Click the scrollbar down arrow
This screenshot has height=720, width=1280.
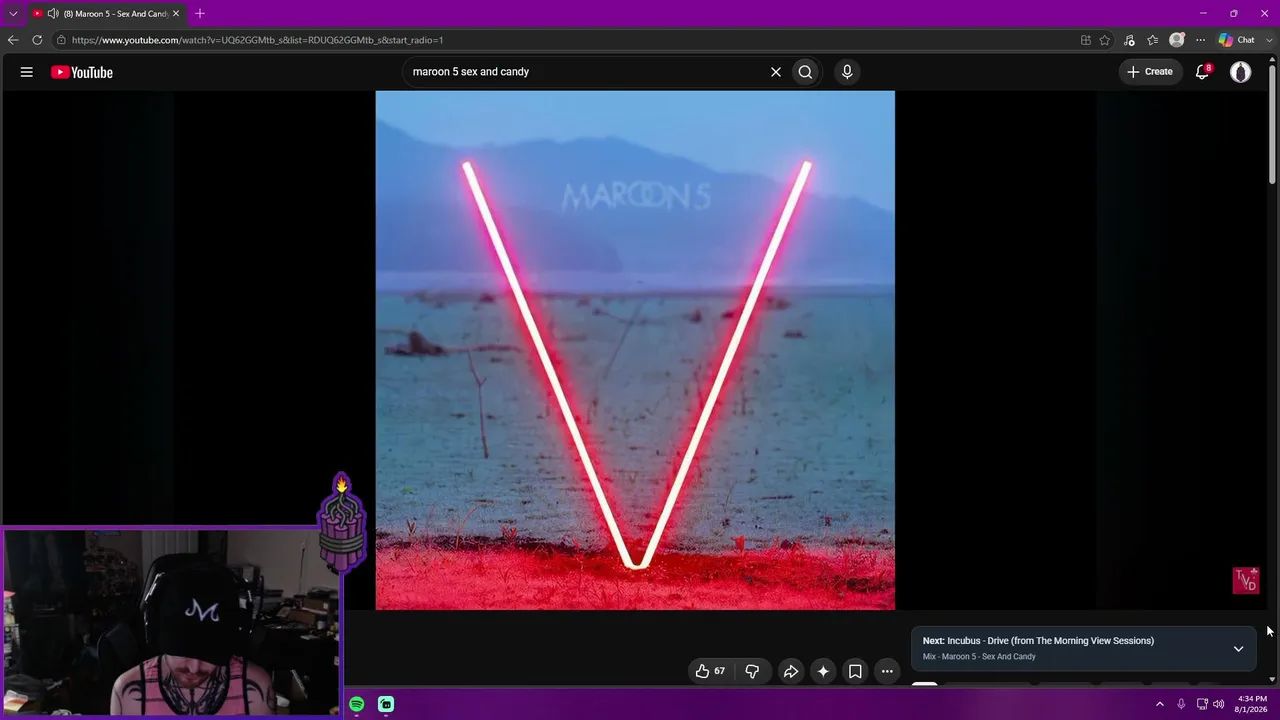(1272, 679)
